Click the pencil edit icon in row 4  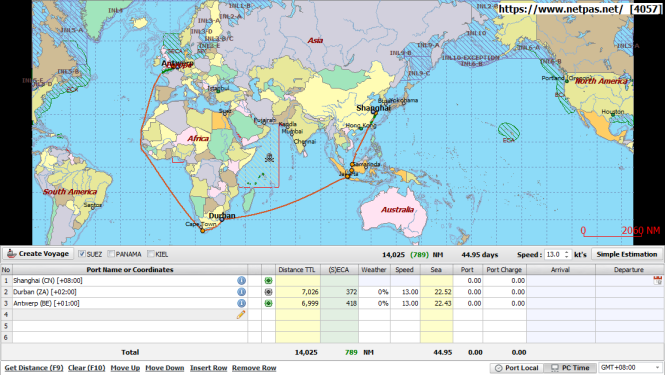(241, 315)
